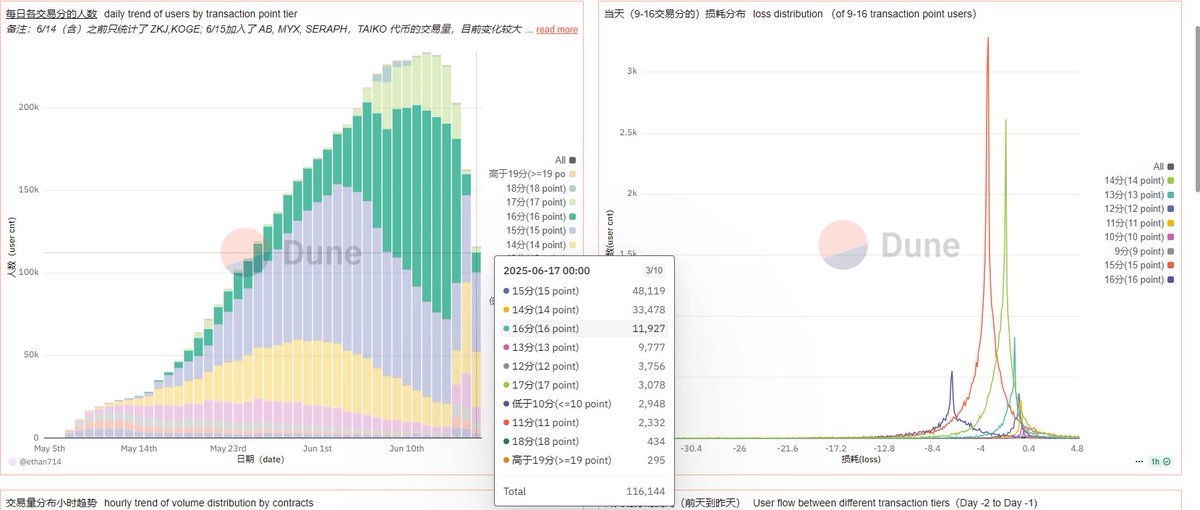The height and width of the screenshot is (510, 1200).
Task: Click the 14分(14 point) yellow swatch in daily trend legend
Action: coord(573,245)
